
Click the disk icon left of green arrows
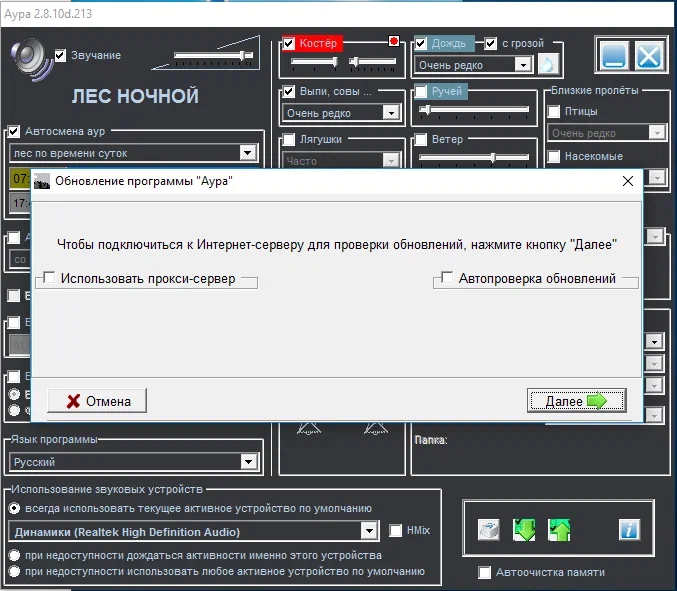(x=489, y=530)
